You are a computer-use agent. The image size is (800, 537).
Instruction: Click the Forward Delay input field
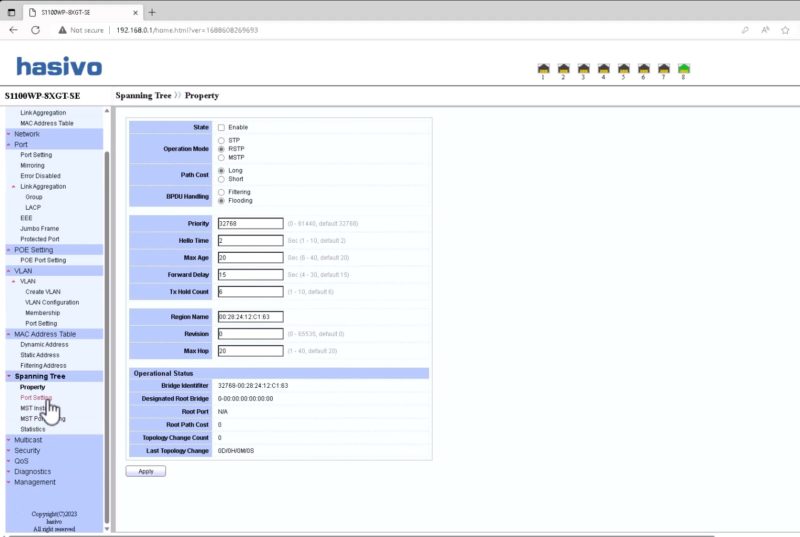tap(251, 275)
